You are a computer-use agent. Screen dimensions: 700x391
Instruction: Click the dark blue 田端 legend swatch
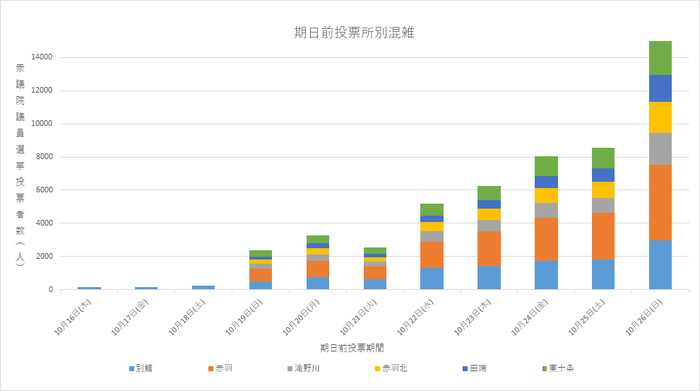[465, 369]
